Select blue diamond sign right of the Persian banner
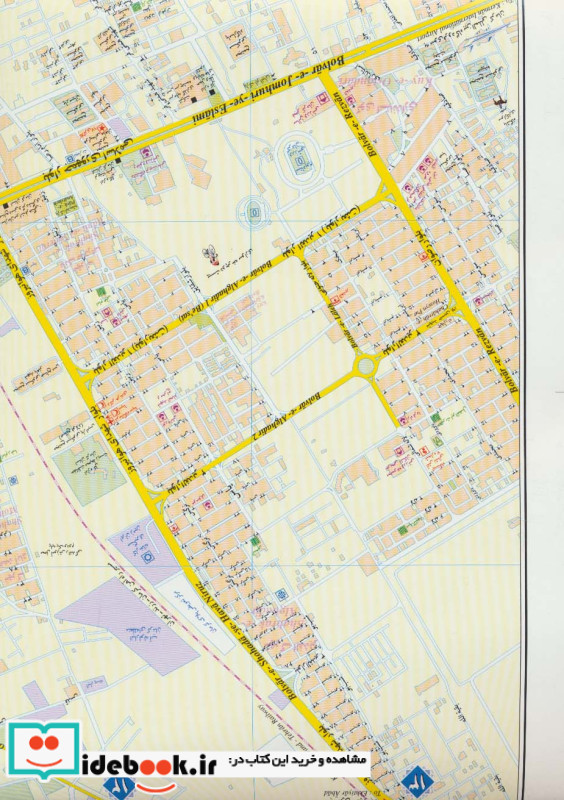The width and height of the screenshot is (564, 800). pos(417,781)
